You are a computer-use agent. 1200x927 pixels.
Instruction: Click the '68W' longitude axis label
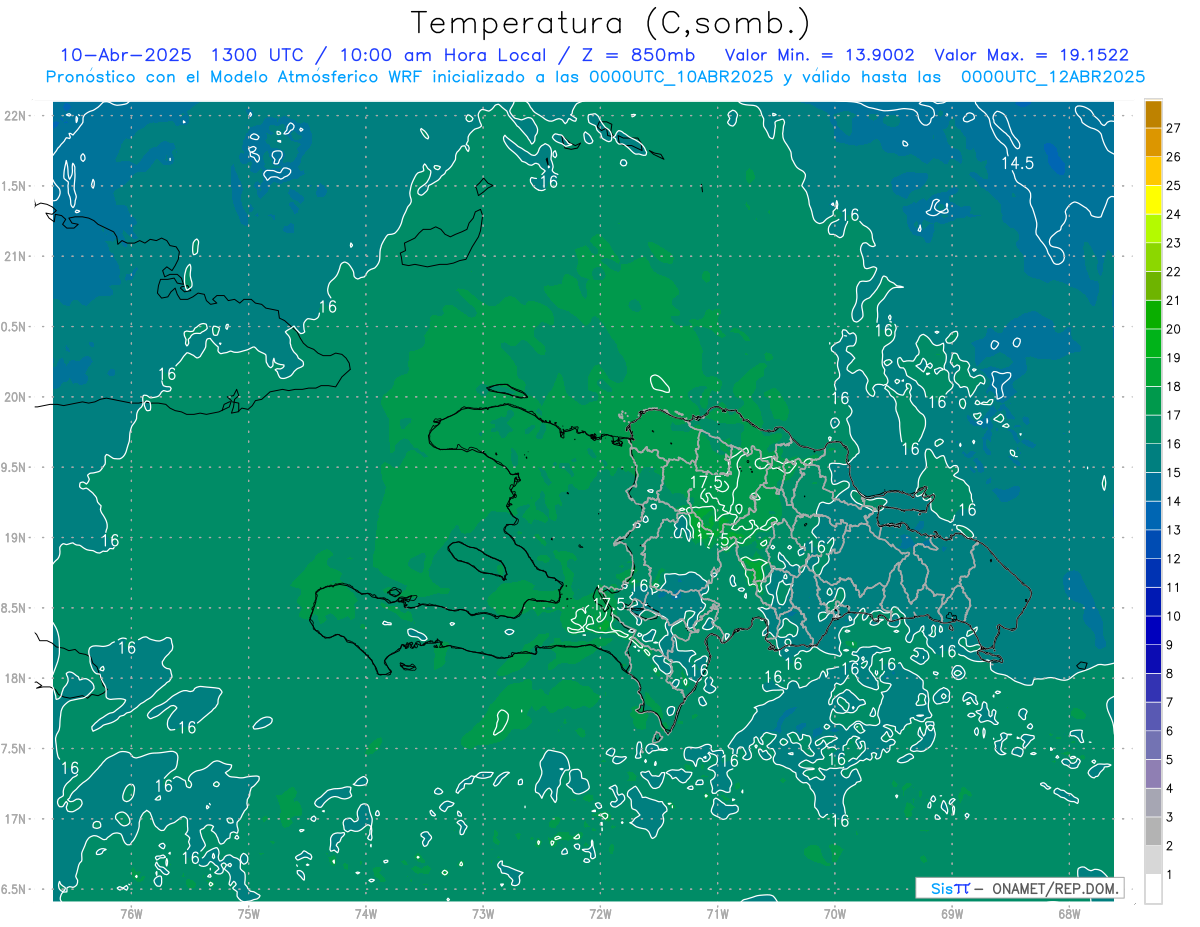pyautogui.click(x=1069, y=914)
